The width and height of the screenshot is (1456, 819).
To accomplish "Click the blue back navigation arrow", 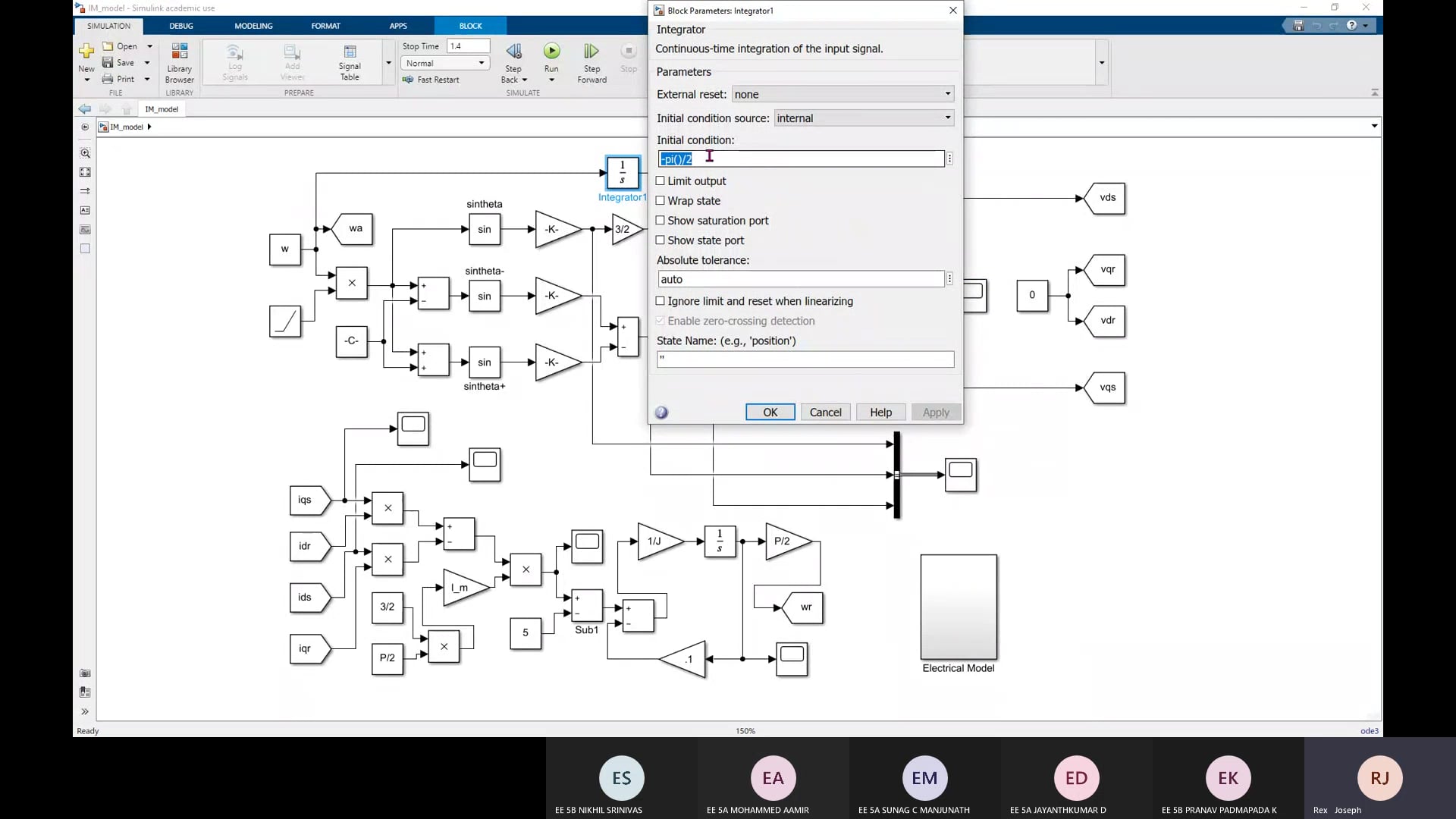I will pos(85,109).
